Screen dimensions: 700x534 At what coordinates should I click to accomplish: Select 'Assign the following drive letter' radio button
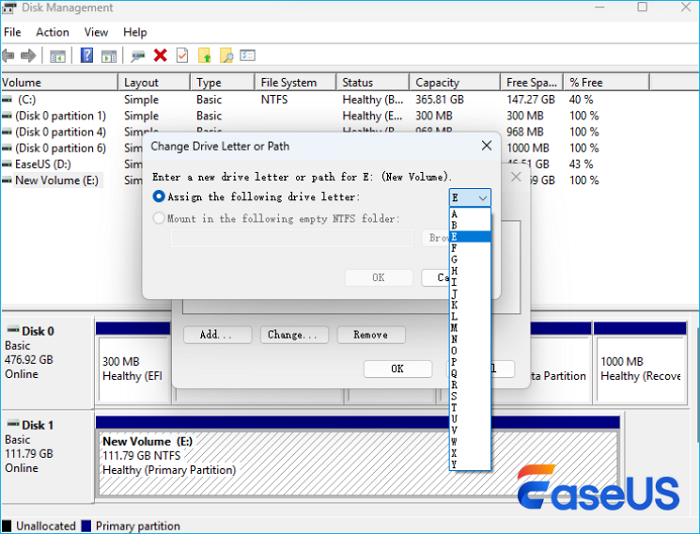point(160,197)
